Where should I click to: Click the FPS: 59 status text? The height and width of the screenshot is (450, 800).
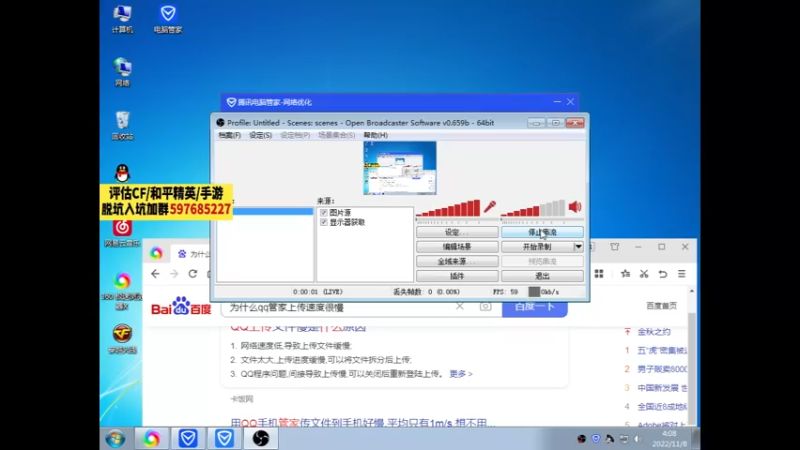click(x=505, y=292)
